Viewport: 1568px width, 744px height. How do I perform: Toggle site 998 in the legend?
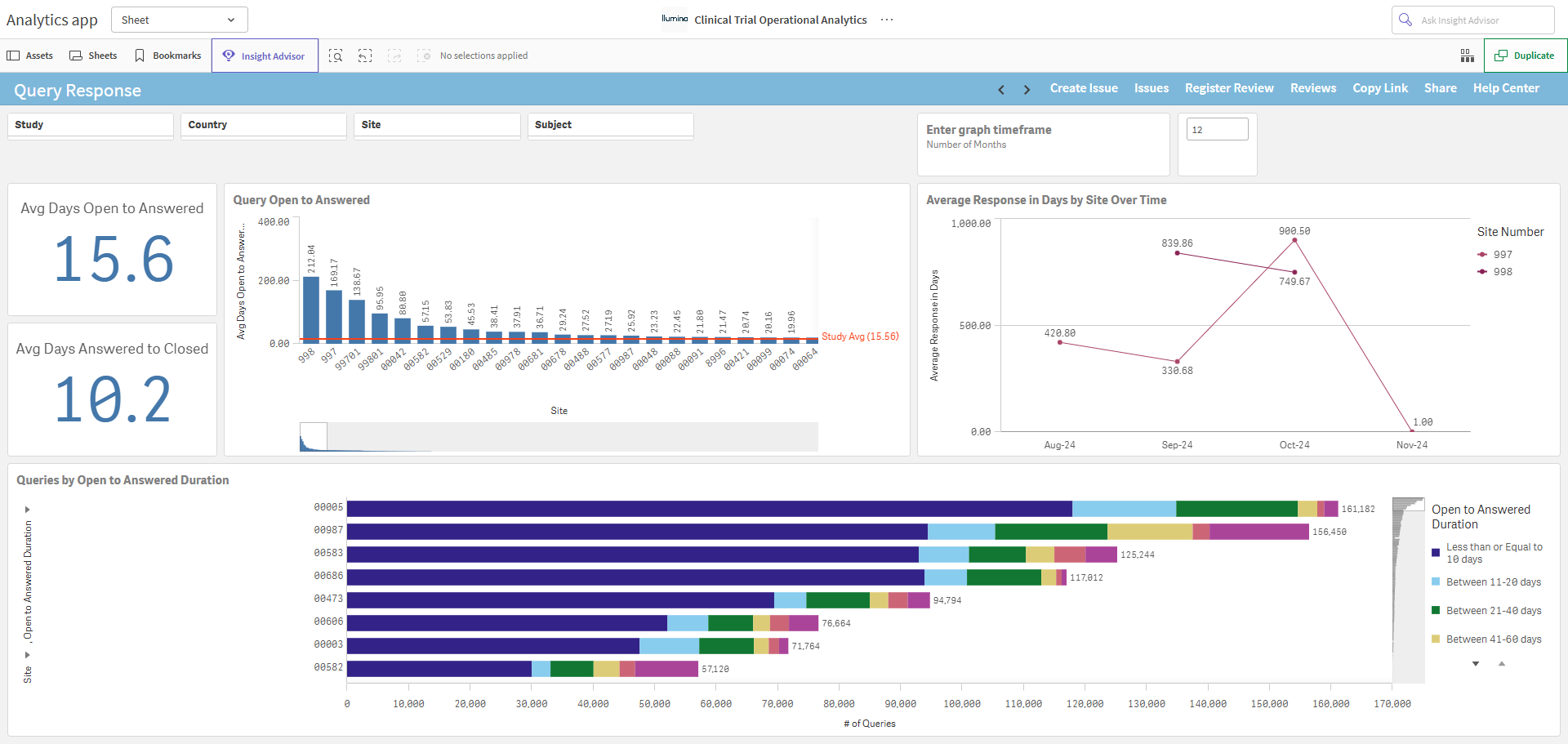pyautogui.click(x=1494, y=272)
